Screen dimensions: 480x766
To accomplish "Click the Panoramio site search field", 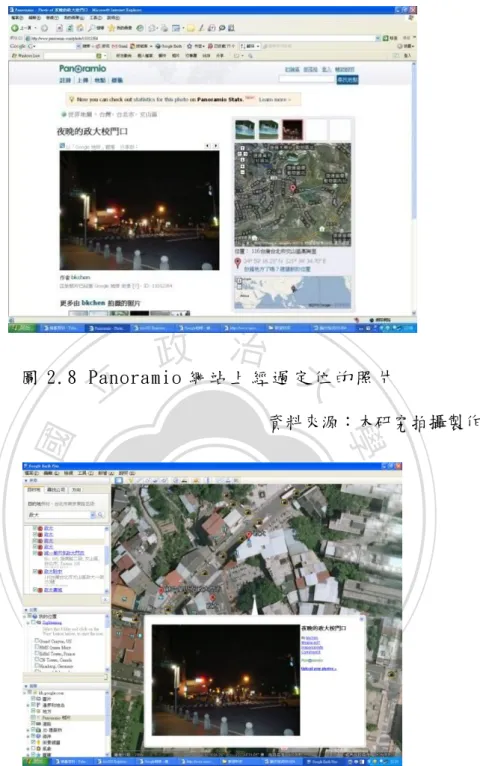I will [307, 79].
